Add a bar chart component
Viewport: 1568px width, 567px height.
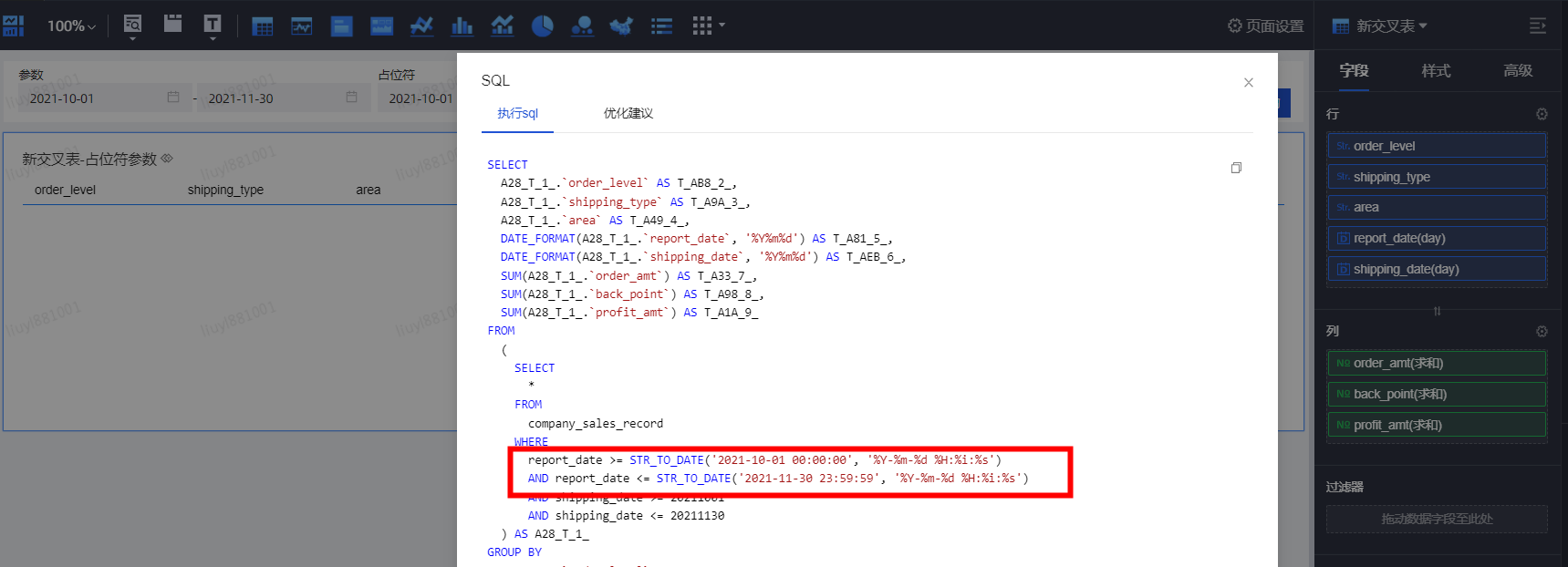pos(462,26)
